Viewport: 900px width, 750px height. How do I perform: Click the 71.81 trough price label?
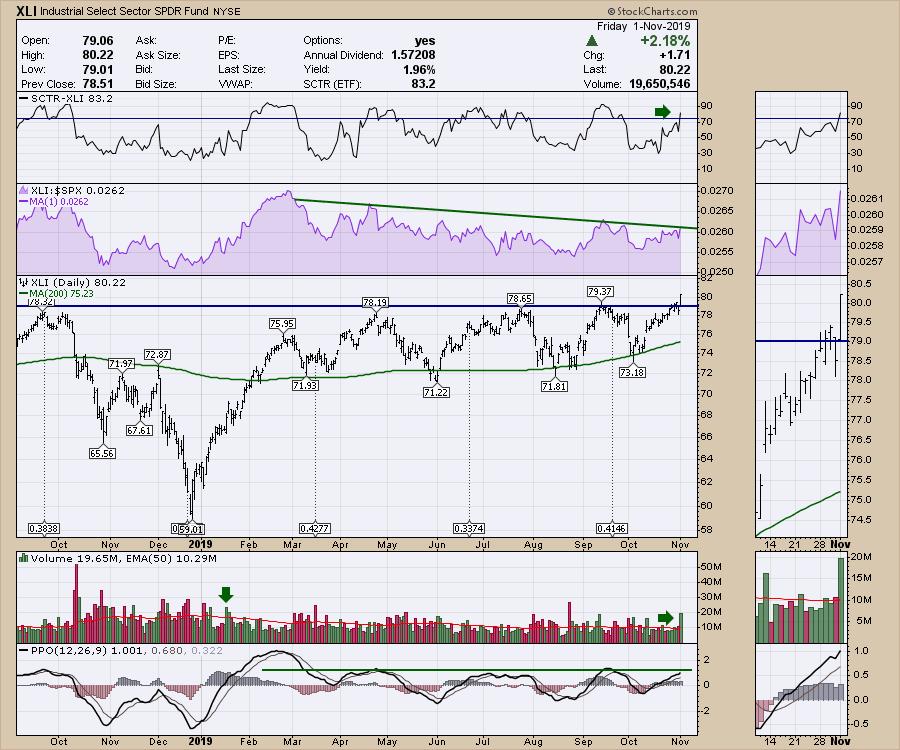(554, 387)
